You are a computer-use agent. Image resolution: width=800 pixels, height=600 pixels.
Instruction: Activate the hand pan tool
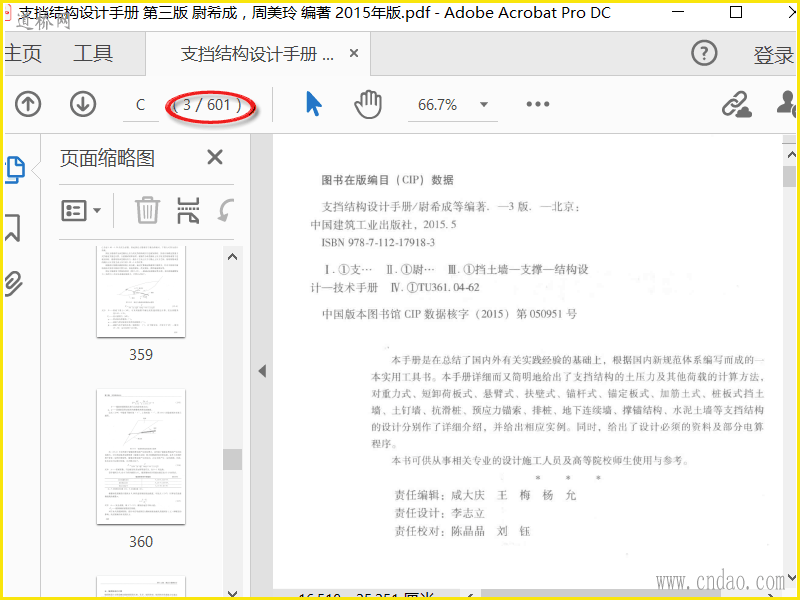click(368, 104)
